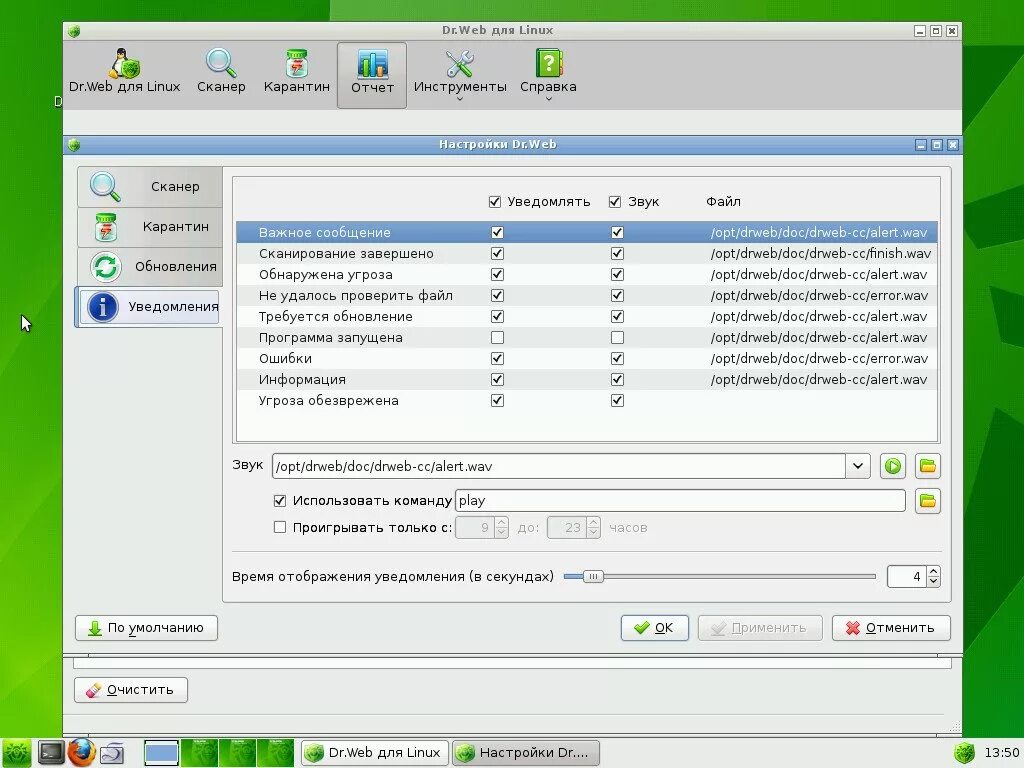Toggle sound checkbox for Сканирование завершено

[x=617, y=253]
